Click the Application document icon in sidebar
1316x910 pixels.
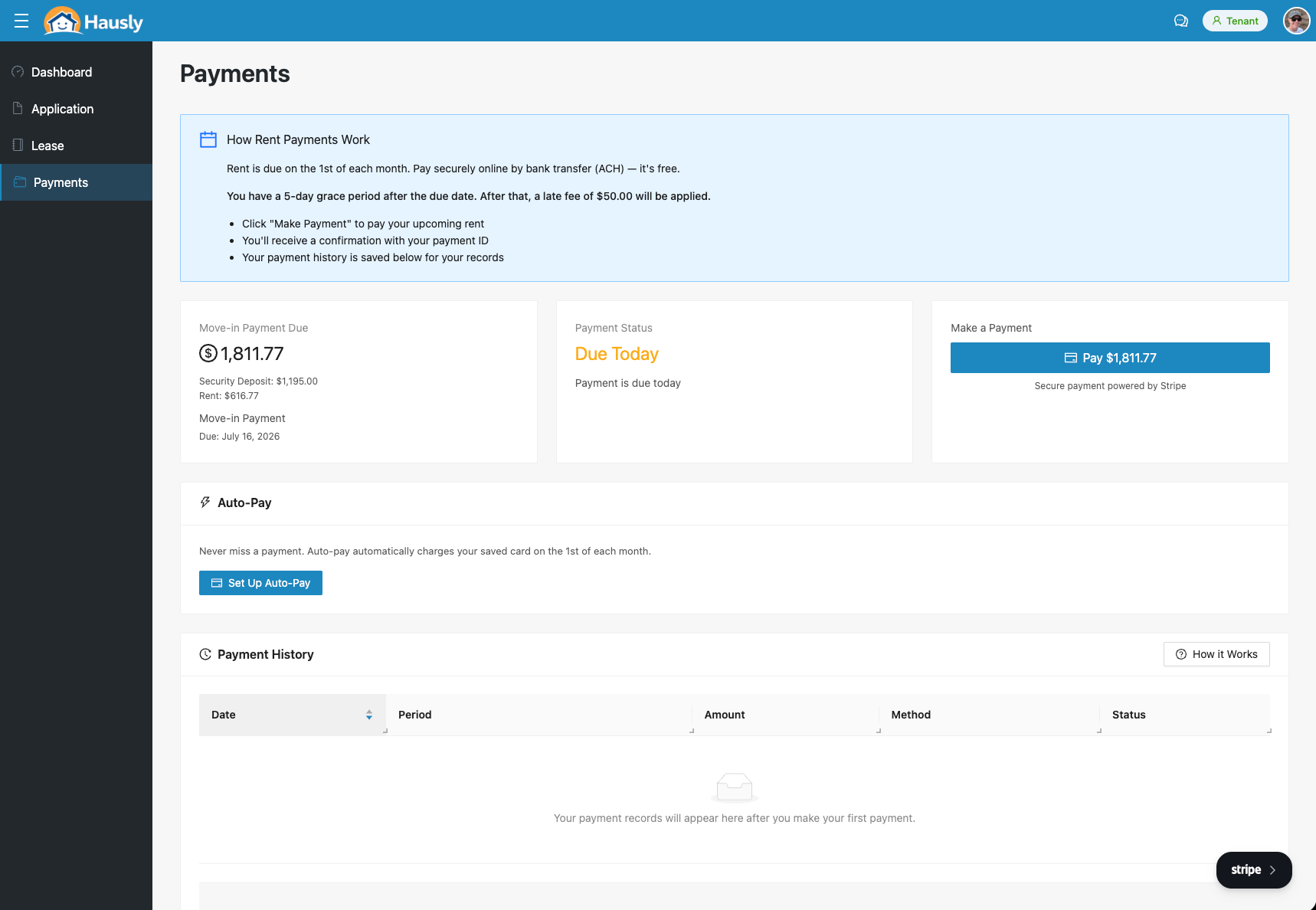pyautogui.click(x=18, y=108)
